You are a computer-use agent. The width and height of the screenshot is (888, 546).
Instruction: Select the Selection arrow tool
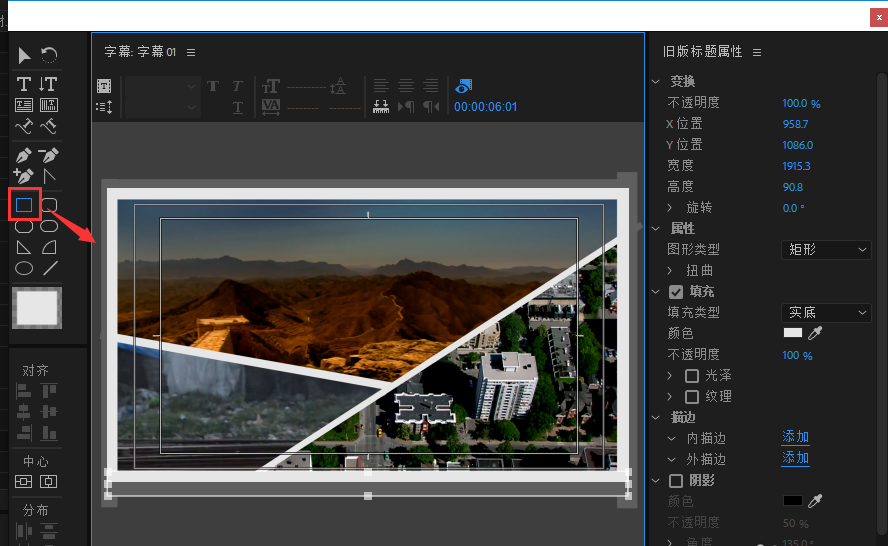pyautogui.click(x=24, y=55)
